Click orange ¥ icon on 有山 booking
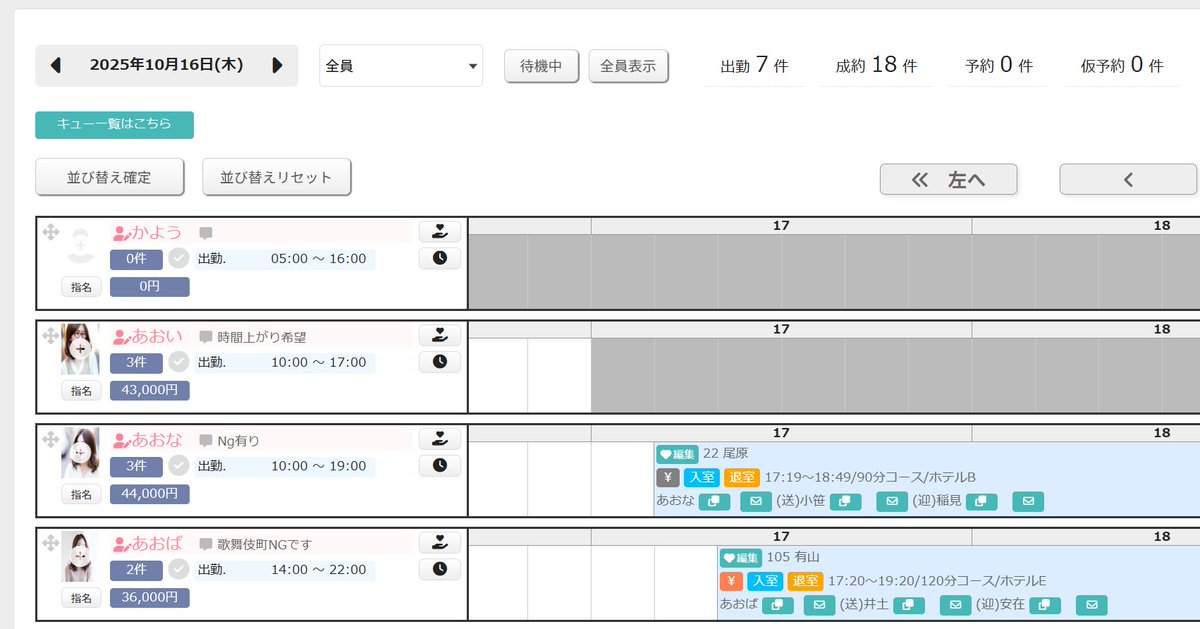Viewport: 1200px width, 629px height. tap(730, 582)
